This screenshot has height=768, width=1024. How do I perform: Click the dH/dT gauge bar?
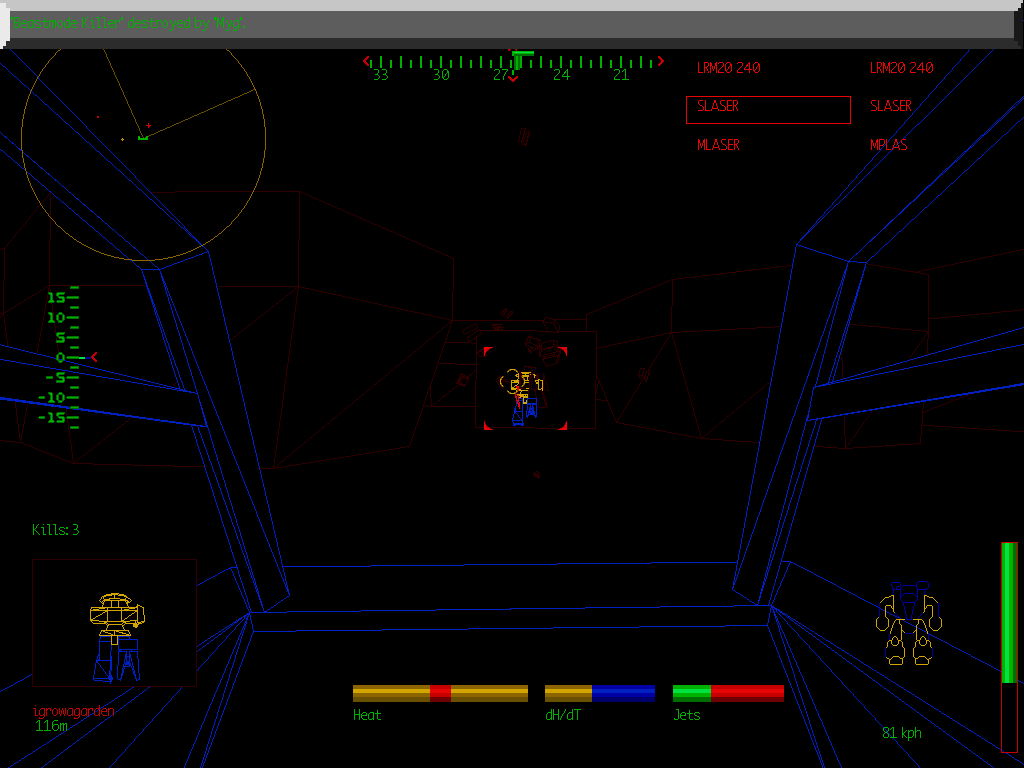point(600,693)
